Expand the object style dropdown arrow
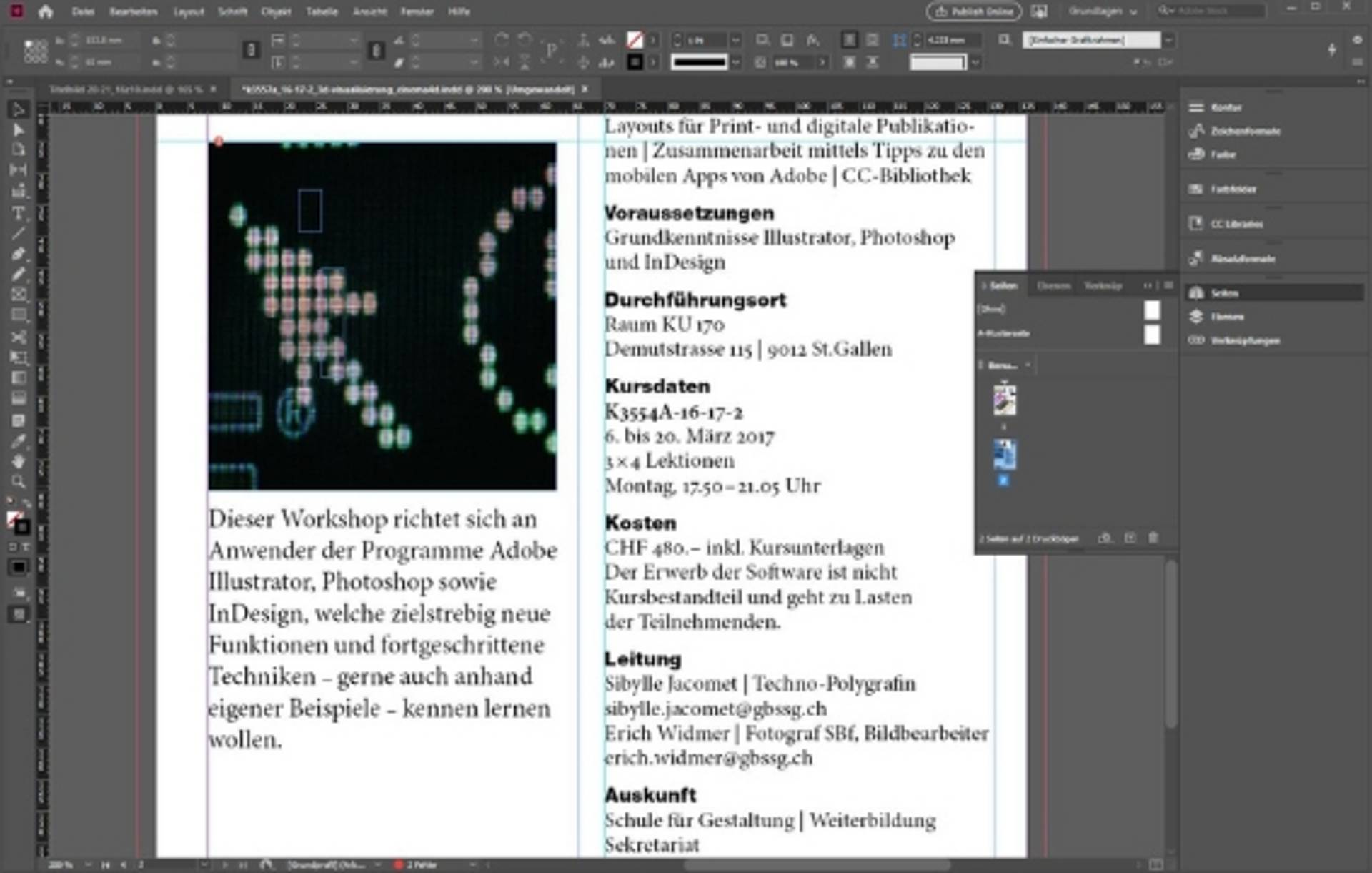This screenshot has height=873, width=1372. [1169, 40]
